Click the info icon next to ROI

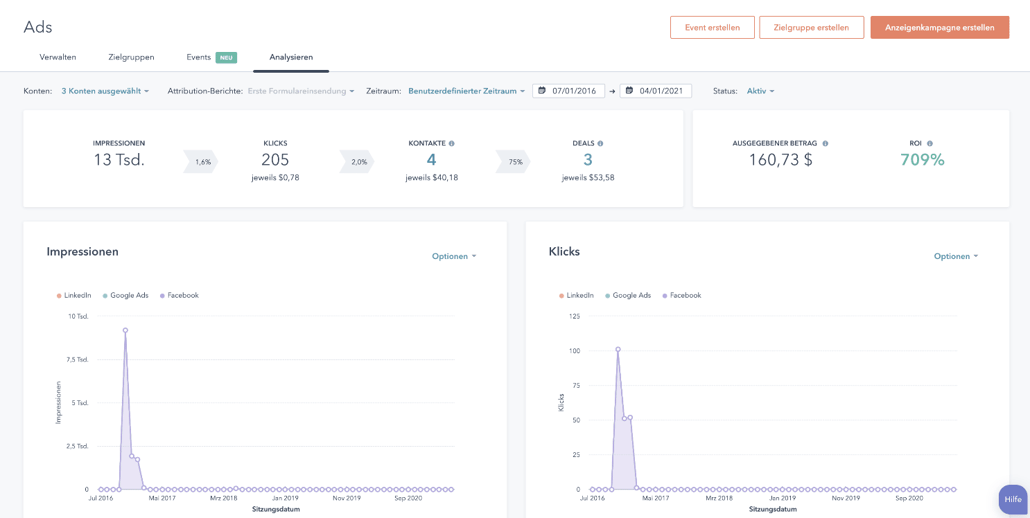tap(930, 144)
